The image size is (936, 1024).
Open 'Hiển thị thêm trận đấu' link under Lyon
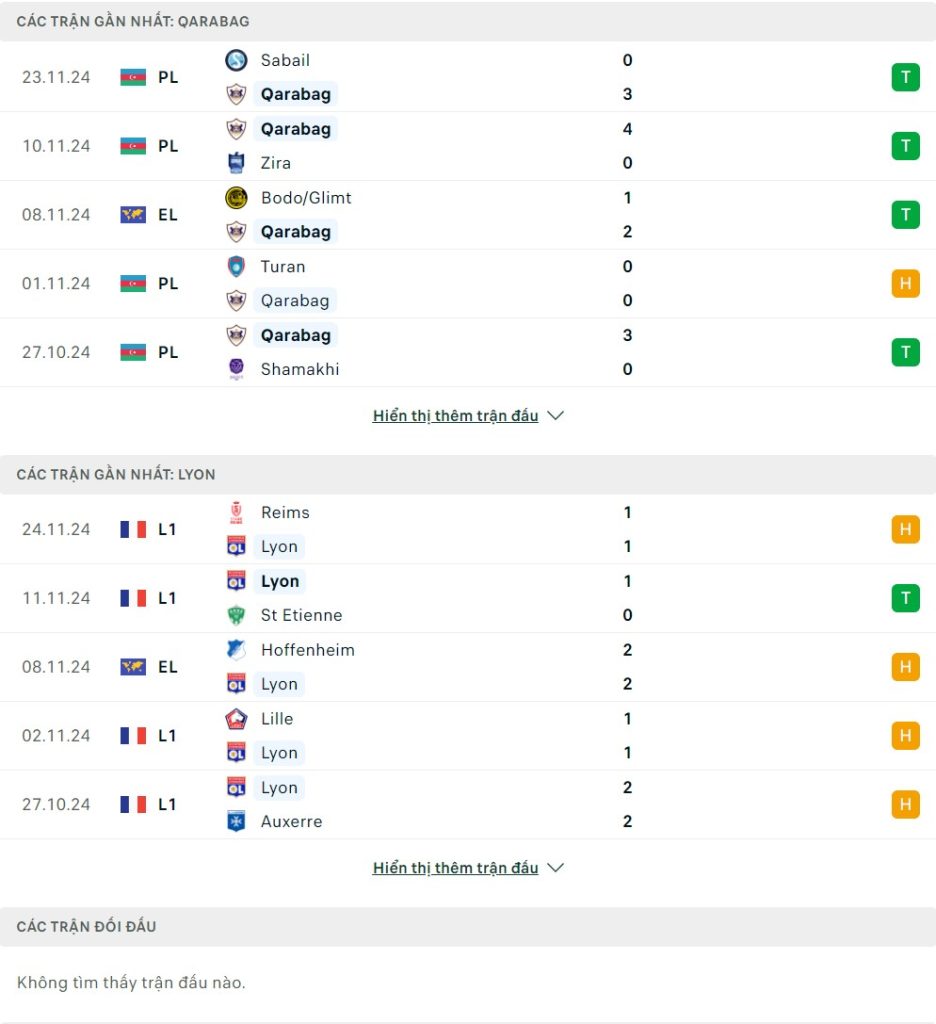coord(455,868)
